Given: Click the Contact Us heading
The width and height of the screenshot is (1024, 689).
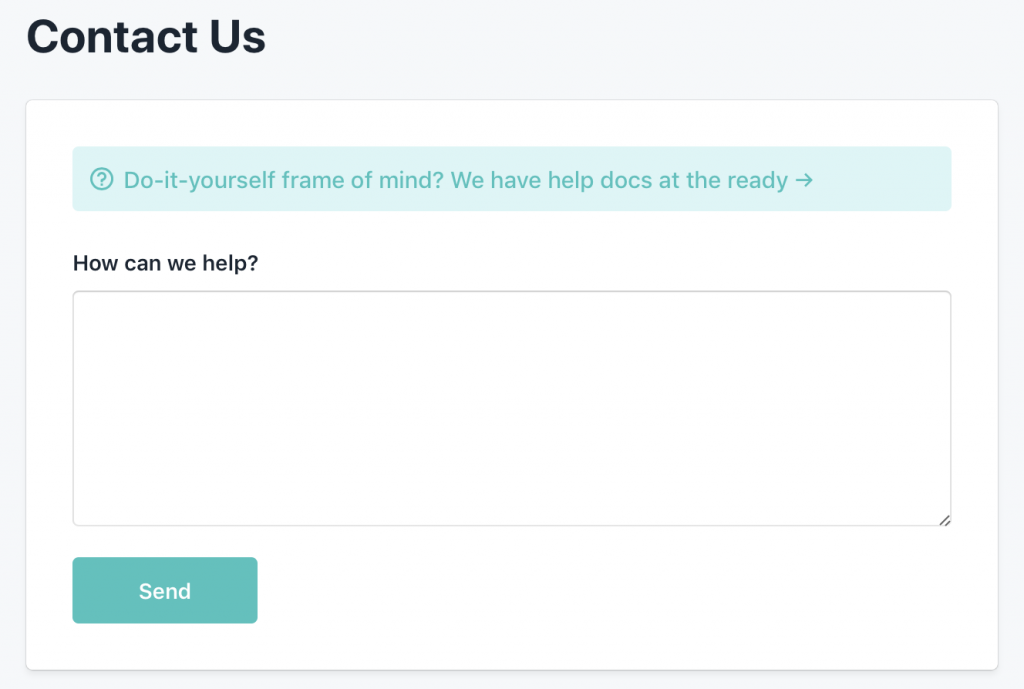Looking at the screenshot, I should 146,37.
